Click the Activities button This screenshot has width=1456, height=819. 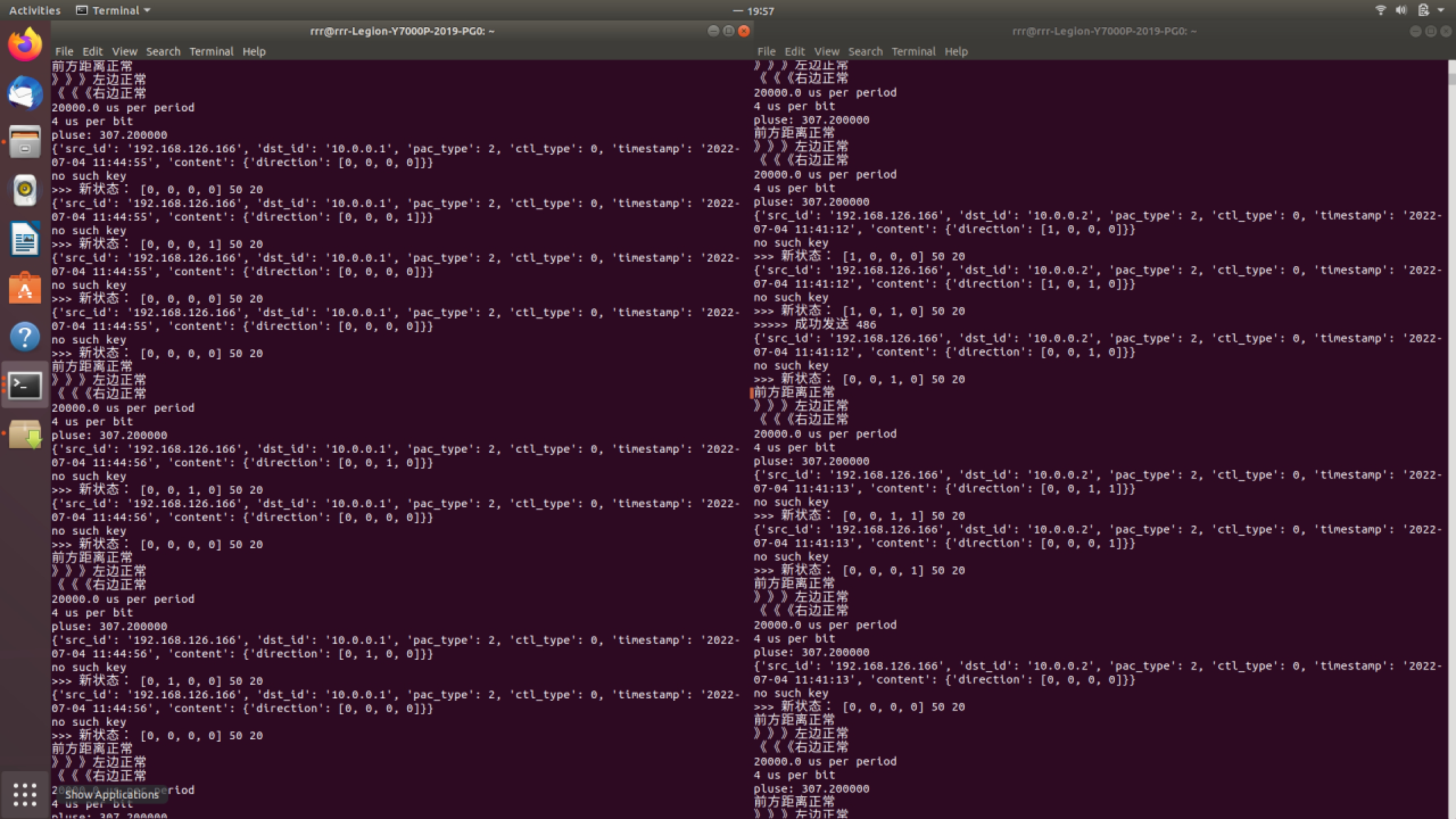pyautogui.click(x=35, y=10)
